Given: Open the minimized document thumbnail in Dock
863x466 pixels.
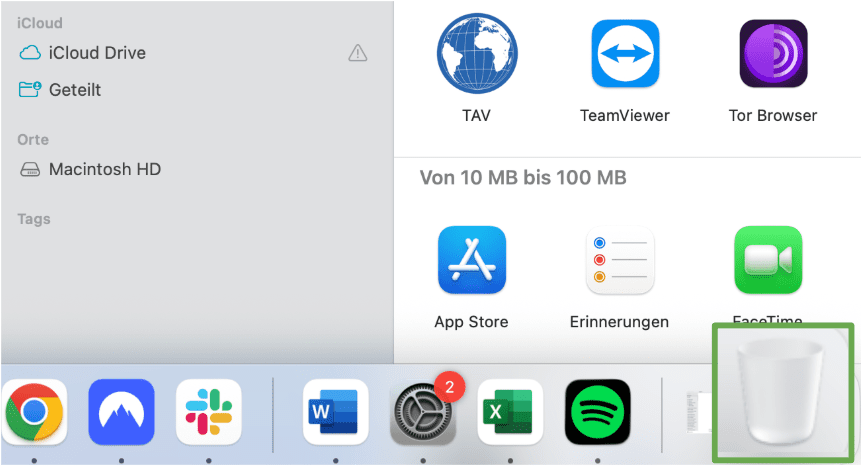Looking at the screenshot, I should [x=698, y=412].
